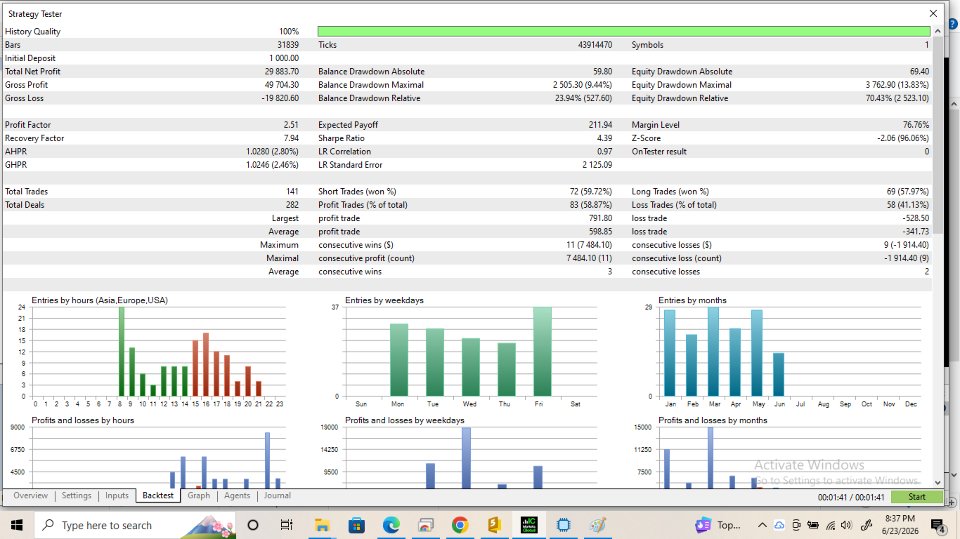The width and height of the screenshot is (960, 539).
Task: Click the Sharpe Ratio value 4.39
Action: point(604,138)
